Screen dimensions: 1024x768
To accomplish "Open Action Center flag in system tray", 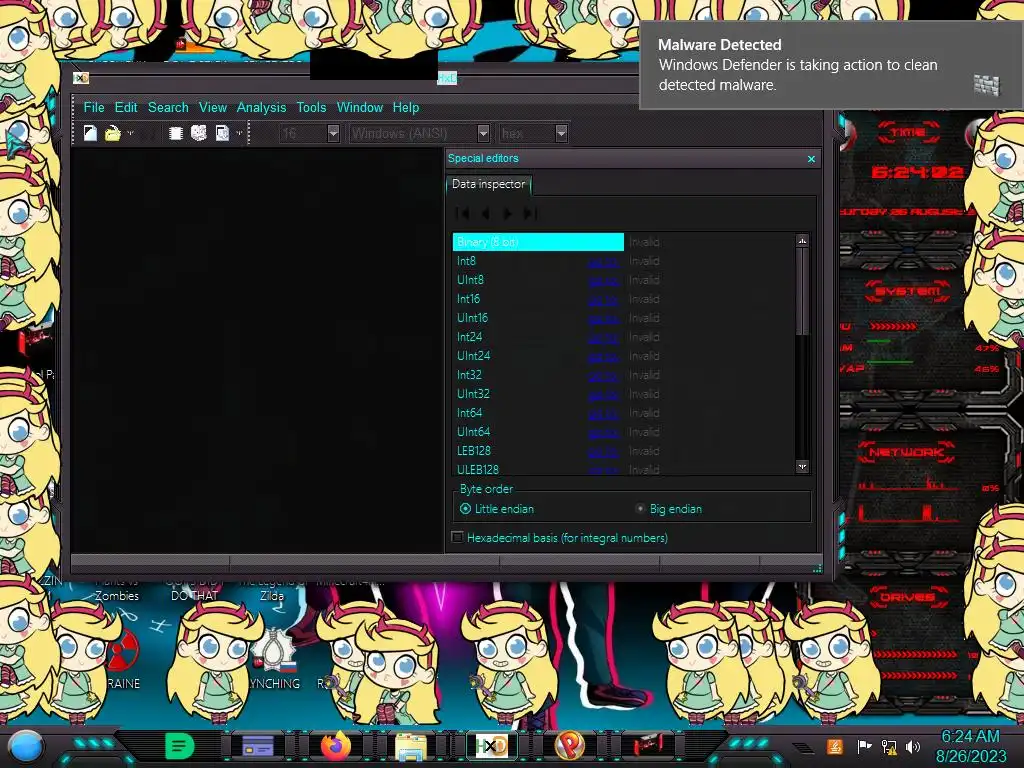I will [x=864, y=746].
